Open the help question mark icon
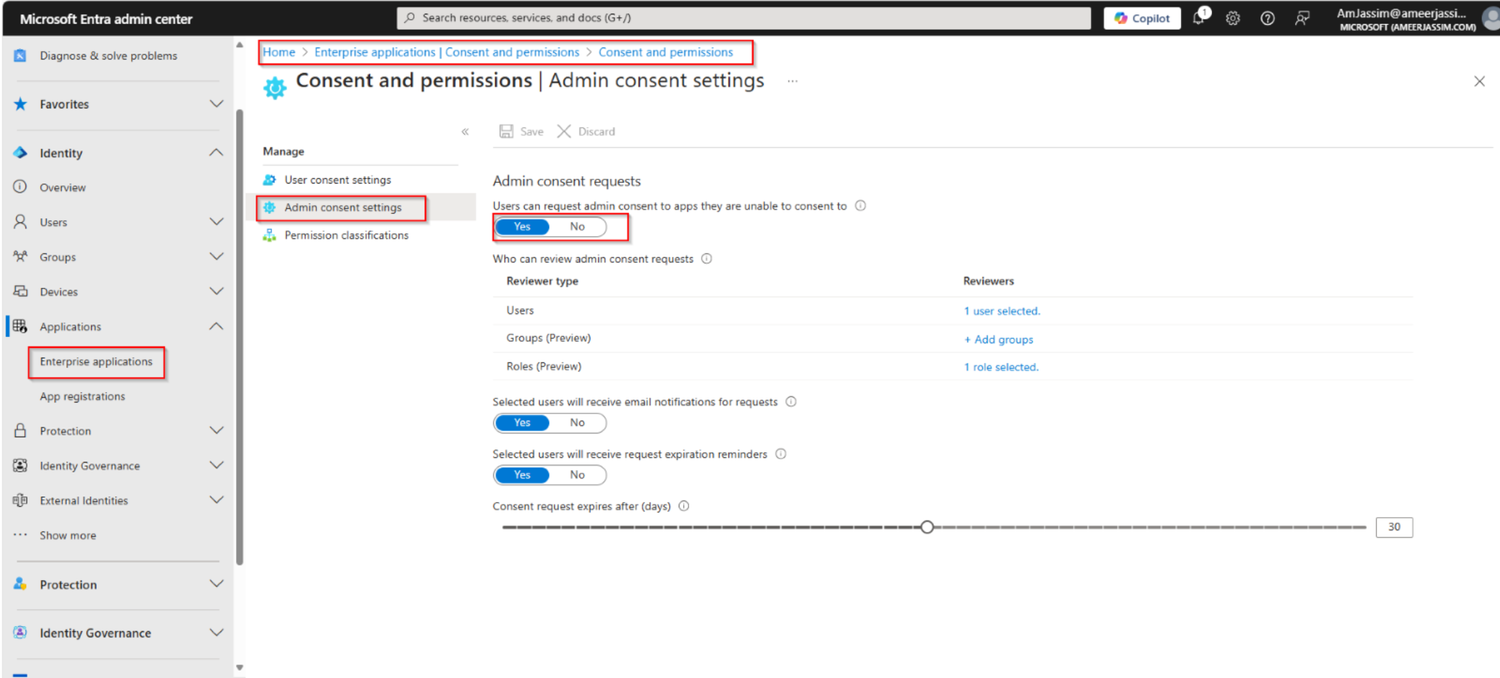The image size is (1500, 678). point(1266,17)
